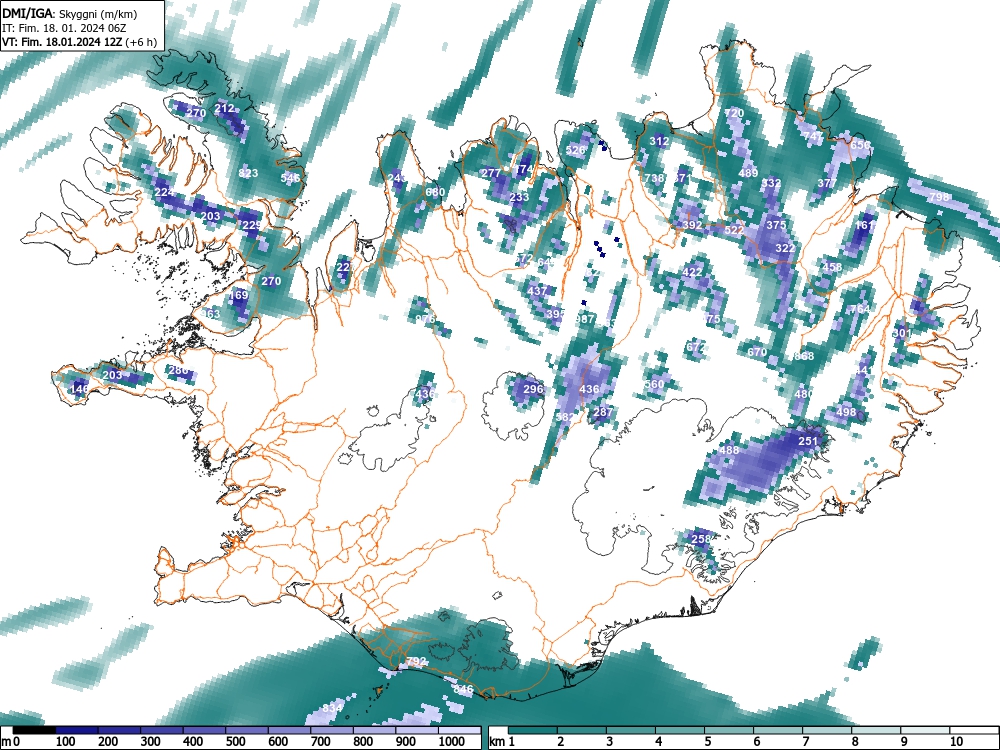Click the 526 visibility value
The height and width of the screenshot is (750, 1000).
(x=575, y=151)
